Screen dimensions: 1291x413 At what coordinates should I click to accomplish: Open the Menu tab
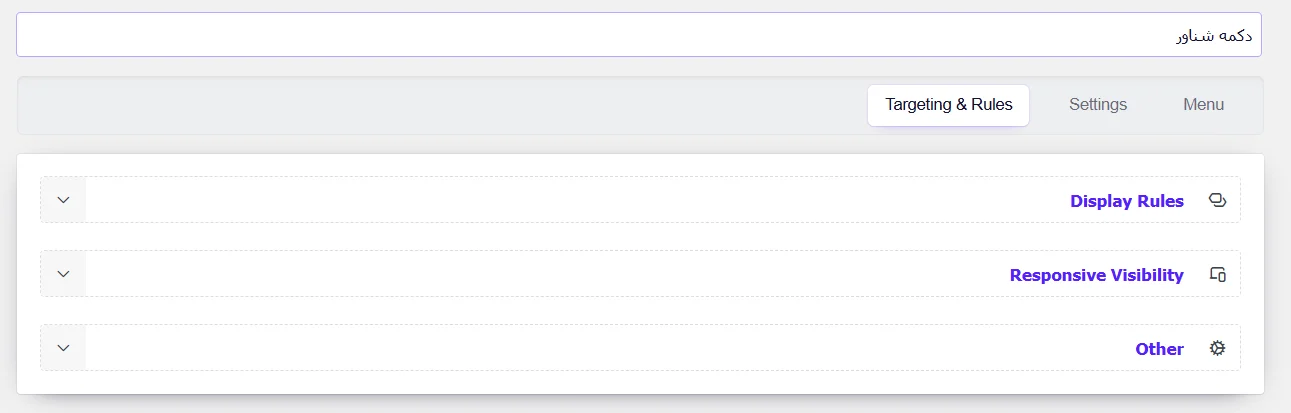1203,104
